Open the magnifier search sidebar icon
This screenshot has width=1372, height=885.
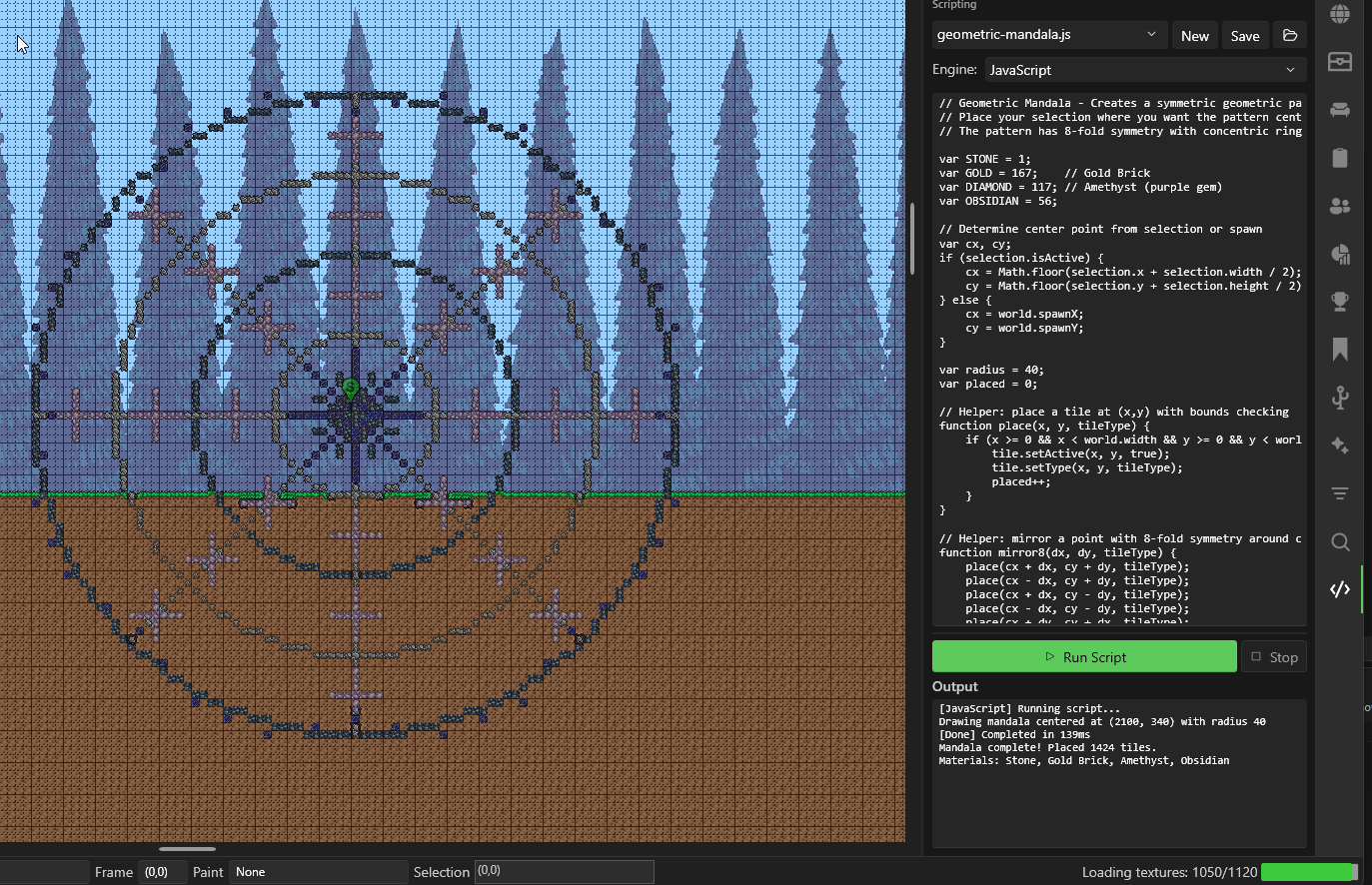1340,542
